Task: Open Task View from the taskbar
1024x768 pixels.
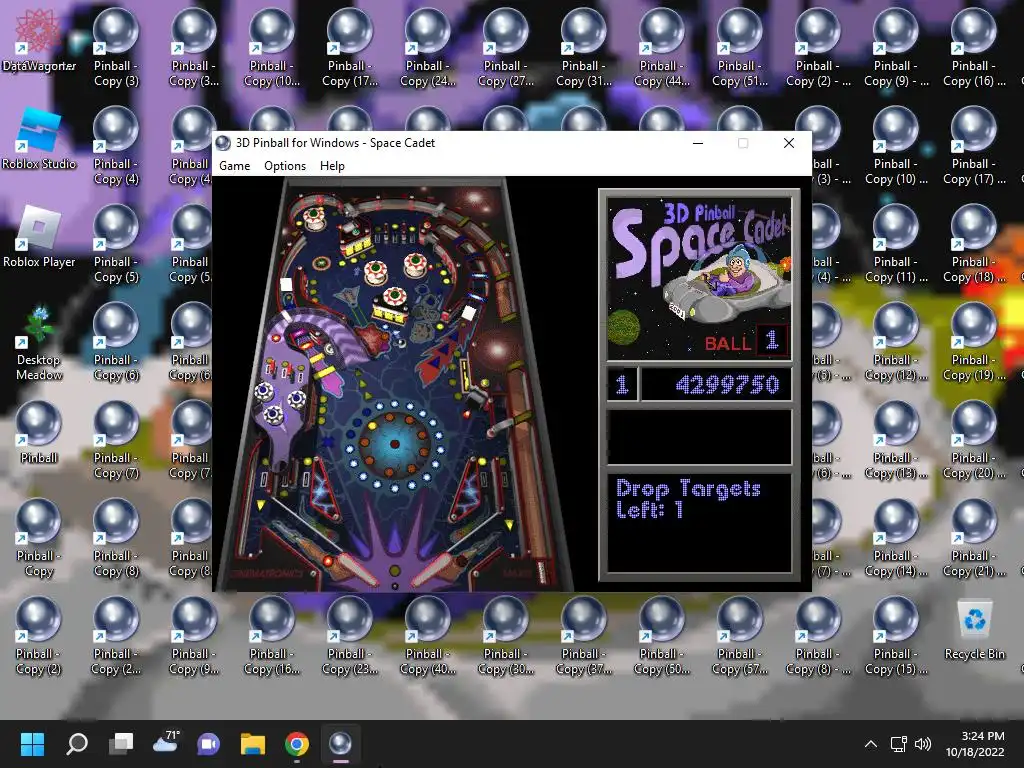Action: [x=121, y=743]
